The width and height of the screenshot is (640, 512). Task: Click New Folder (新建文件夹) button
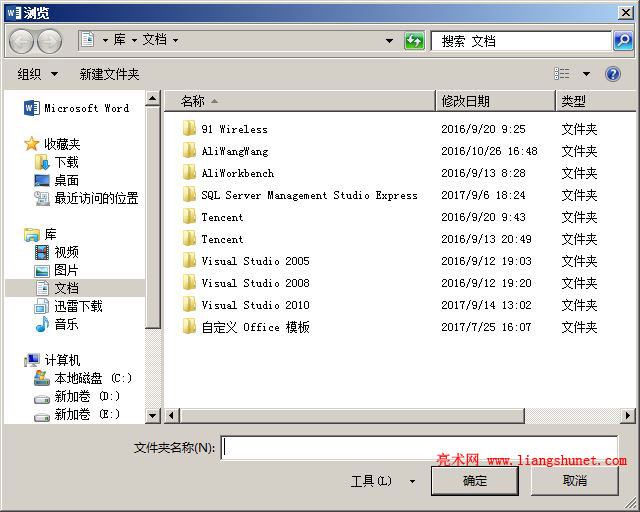point(109,74)
